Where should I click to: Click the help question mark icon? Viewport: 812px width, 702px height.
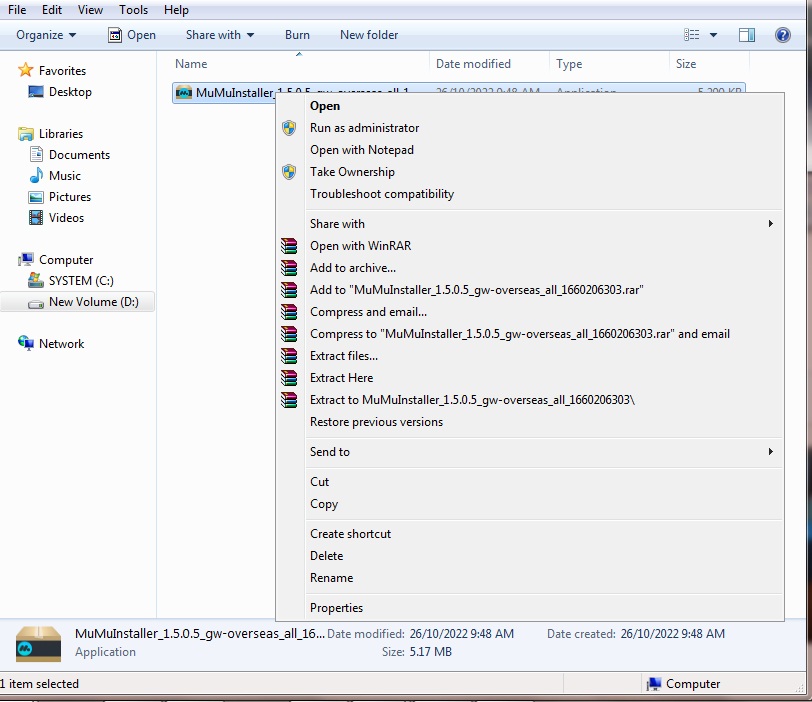[783, 35]
